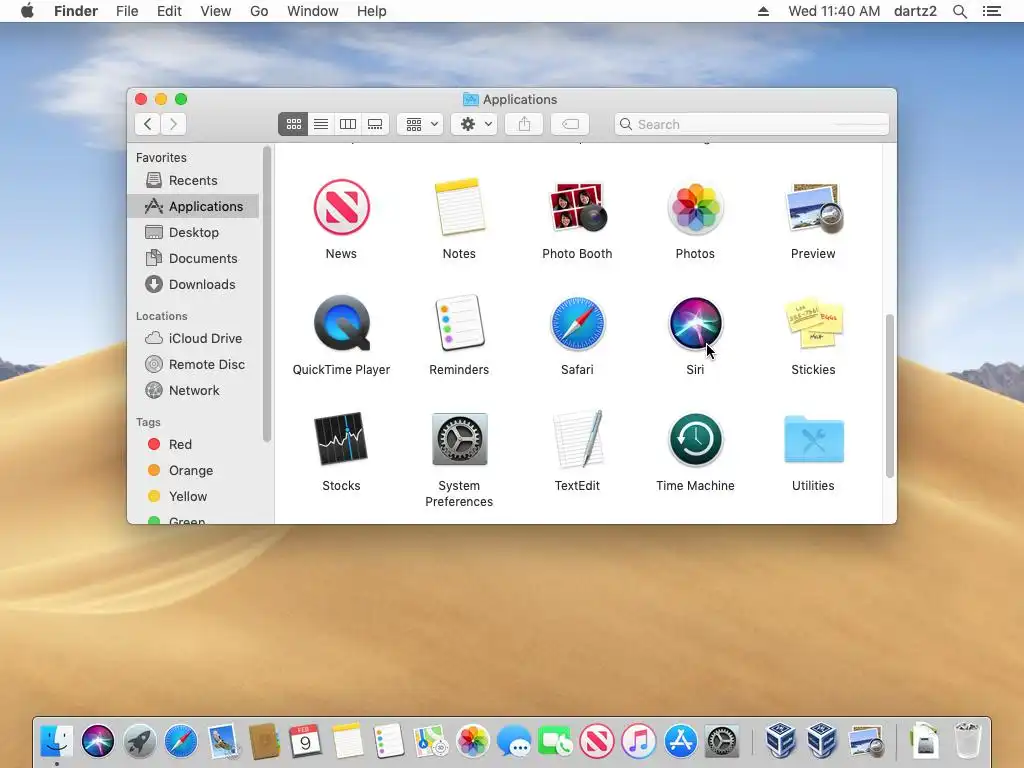This screenshot has width=1024, height=768.
Task: Click Finder icon in the Dock
Action: tap(57, 741)
